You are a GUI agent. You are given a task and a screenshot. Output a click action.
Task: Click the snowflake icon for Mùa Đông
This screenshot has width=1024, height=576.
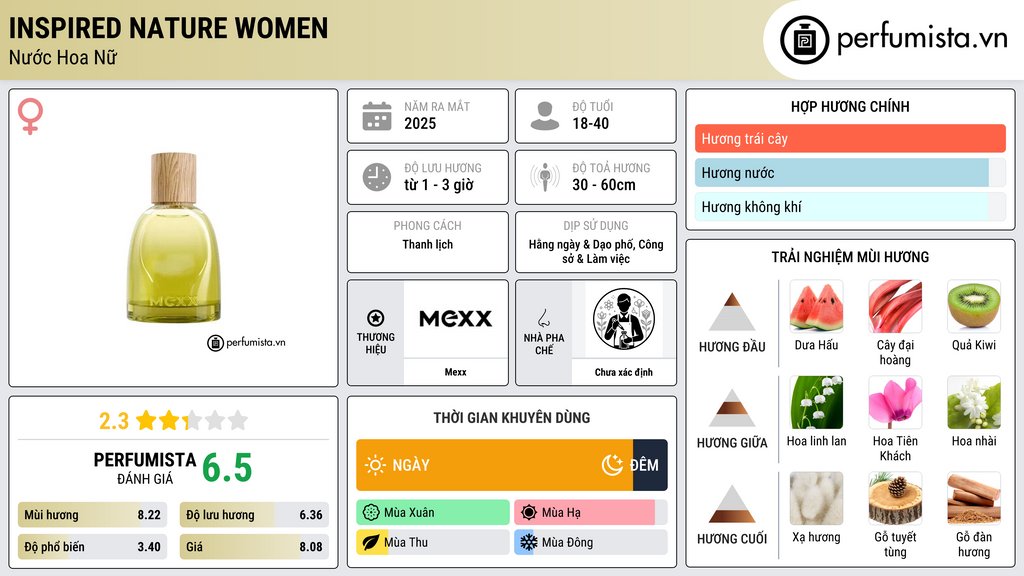coord(528,542)
